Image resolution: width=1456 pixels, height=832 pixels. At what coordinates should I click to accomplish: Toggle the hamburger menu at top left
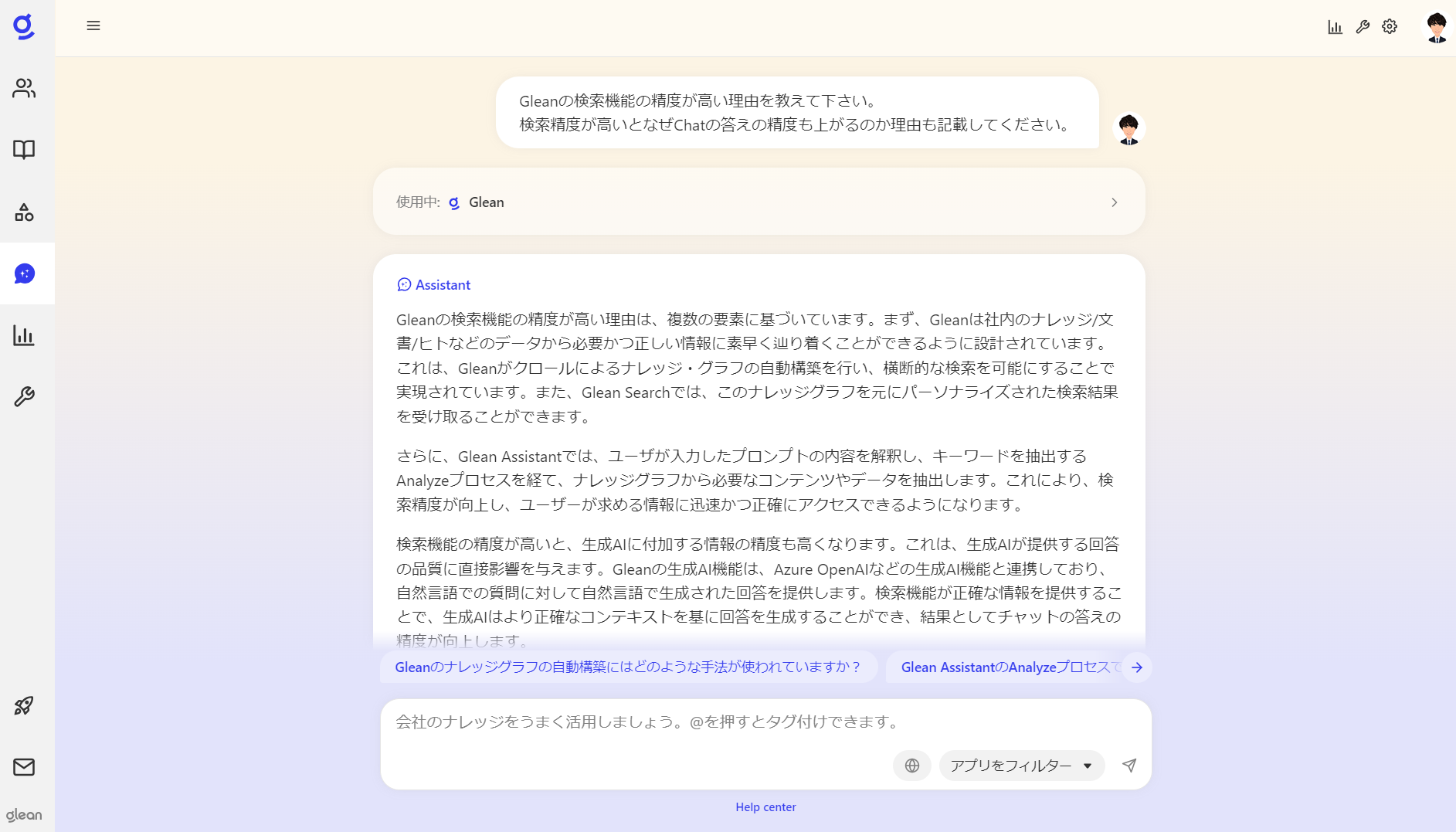point(93,26)
